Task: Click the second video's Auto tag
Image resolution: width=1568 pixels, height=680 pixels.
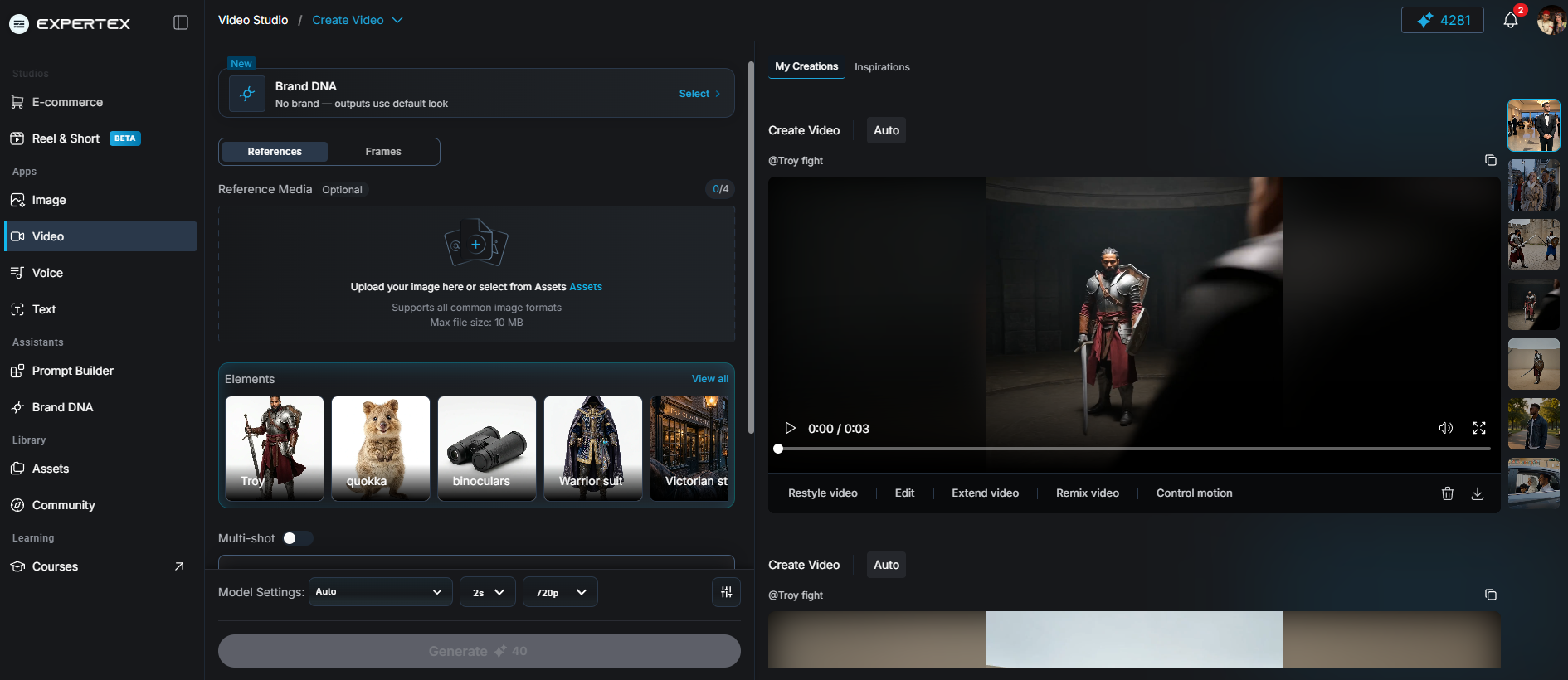Action: [886, 565]
